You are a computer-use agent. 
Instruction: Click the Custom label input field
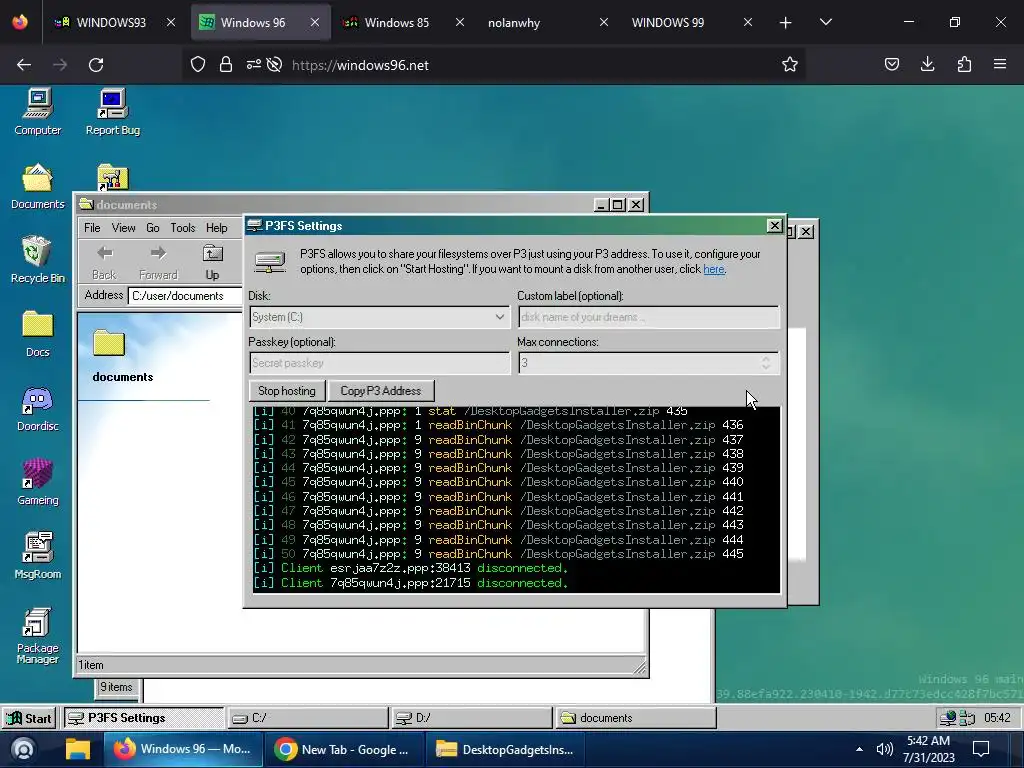[648, 317]
